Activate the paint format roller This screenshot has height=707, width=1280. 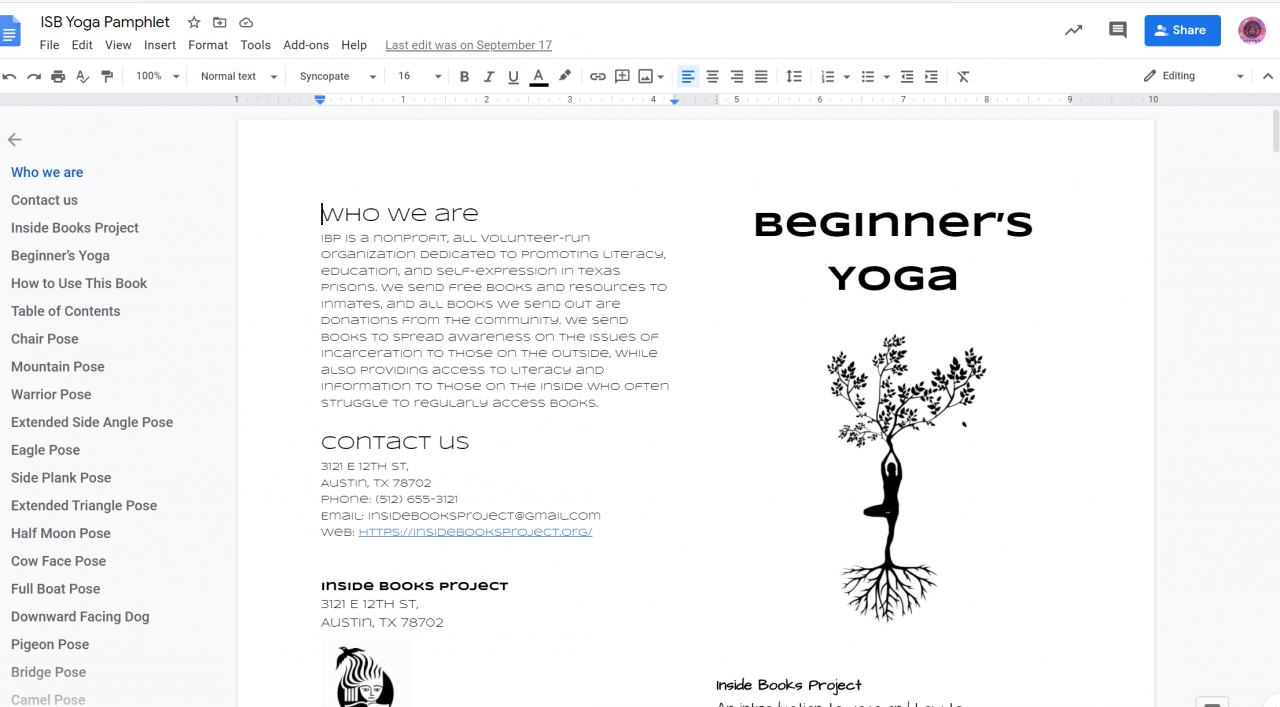(x=107, y=77)
